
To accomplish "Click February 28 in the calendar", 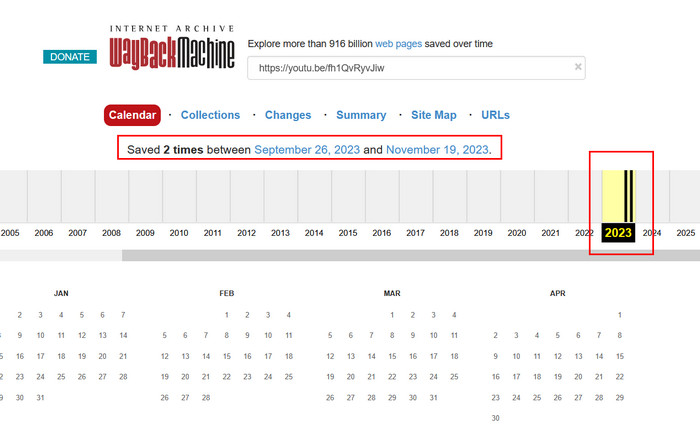I will (x=206, y=398).
